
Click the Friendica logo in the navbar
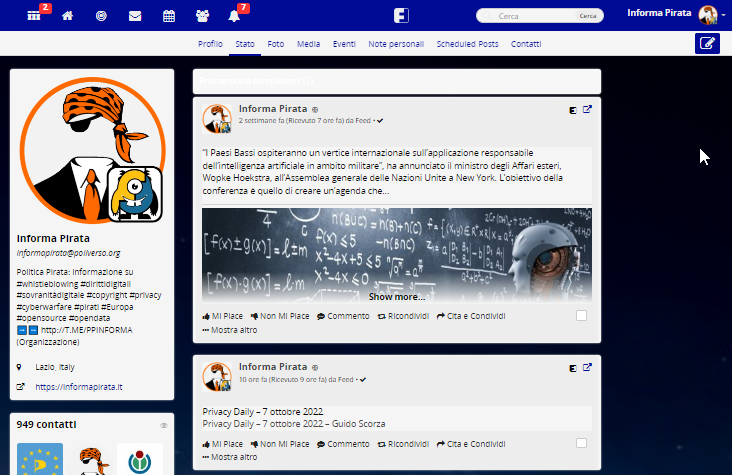[x=401, y=15]
